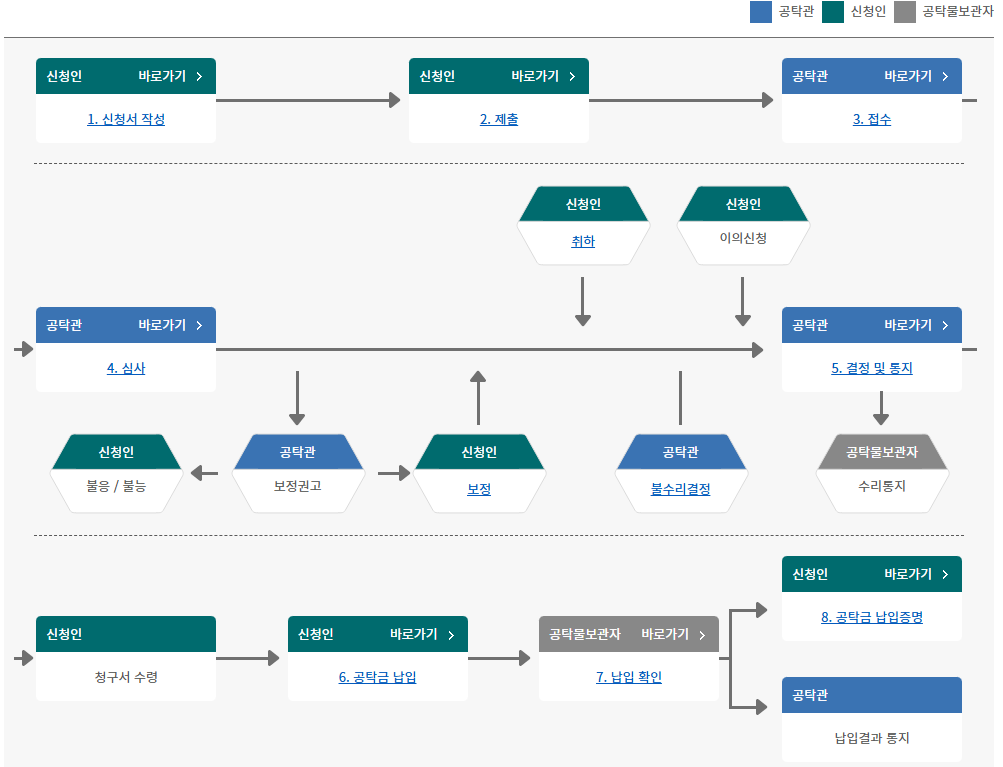Screen dimensions: 1003x767
Task: Open '8. 공탁금 납입증명' link
Action: (x=872, y=617)
